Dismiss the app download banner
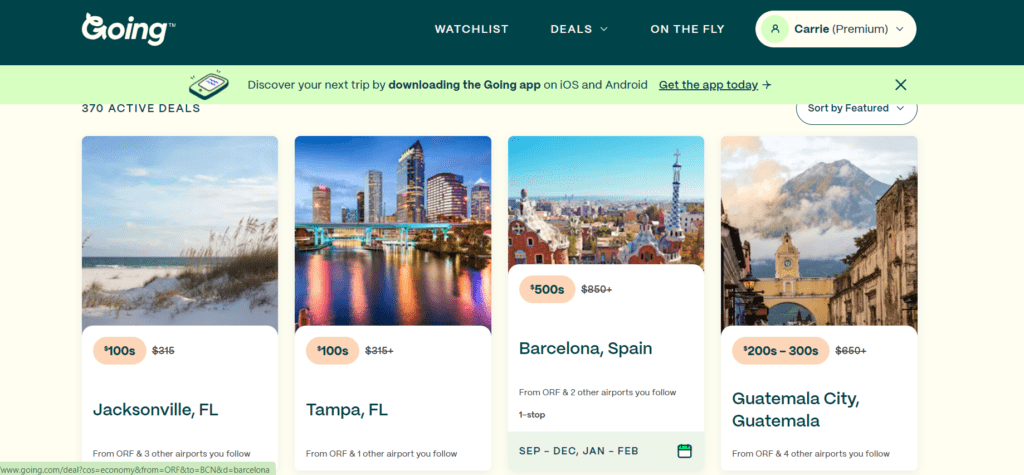The width and height of the screenshot is (1024, 475). pyautogui.click(x=901, y=85)
